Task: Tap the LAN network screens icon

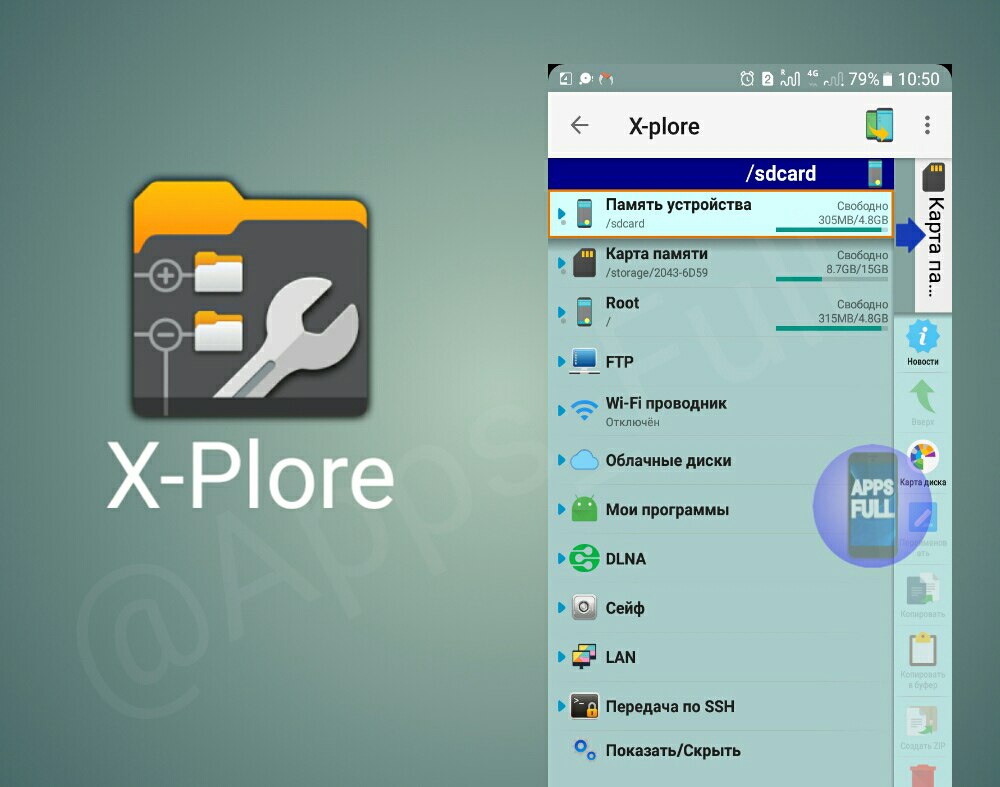Action: pos(584,656)
